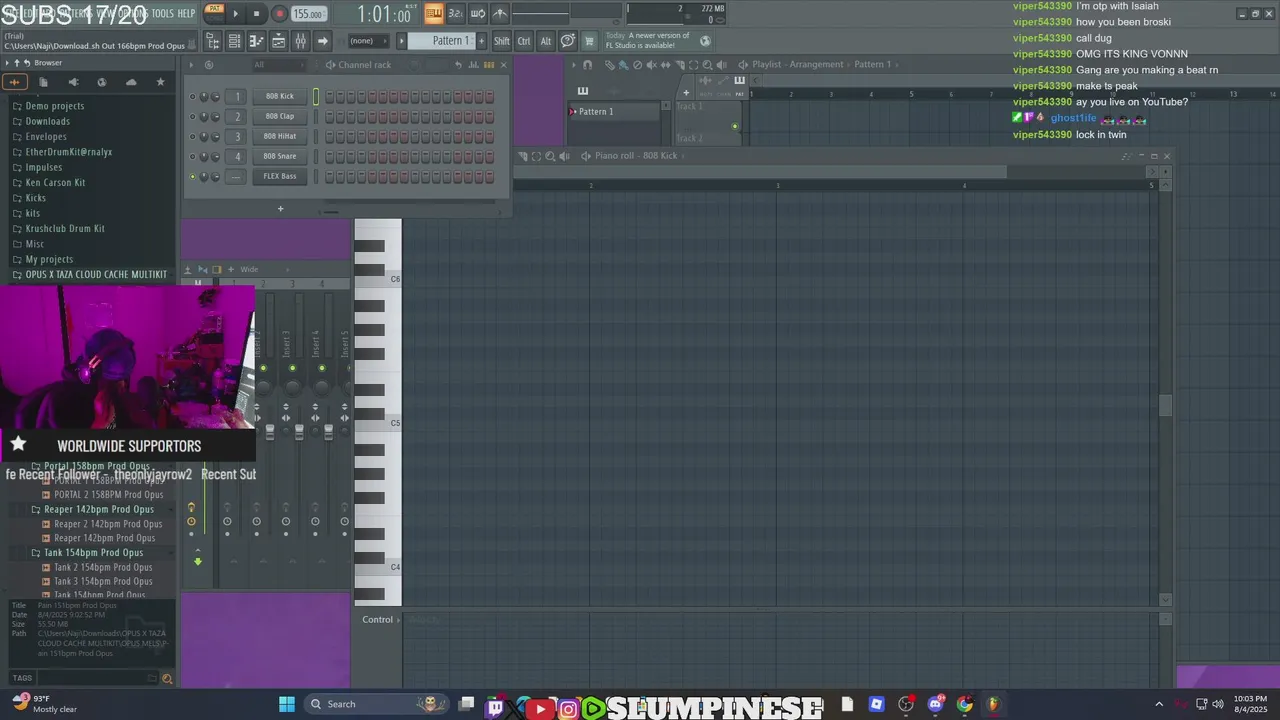Click the globe news icon

point(705,41)
